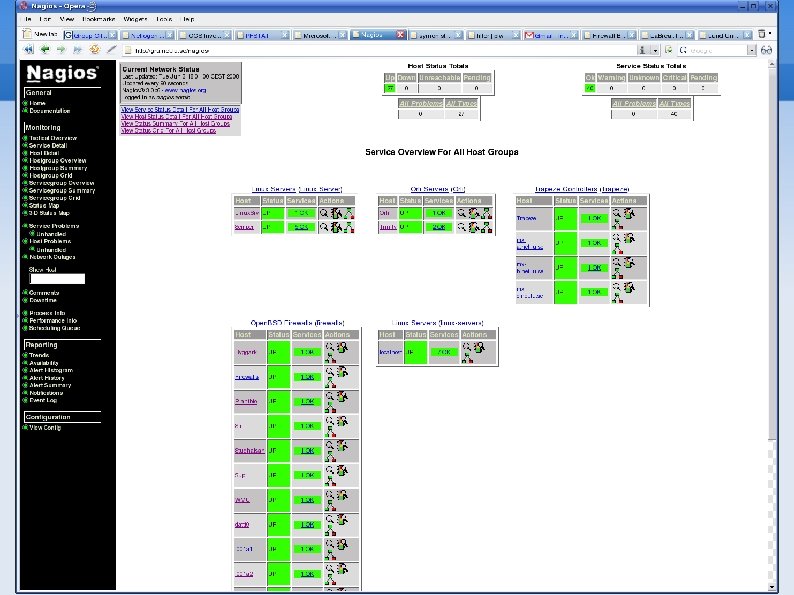Click the magnifier in second Citi Servers row
794x595 pixels.
click(461, 227)
